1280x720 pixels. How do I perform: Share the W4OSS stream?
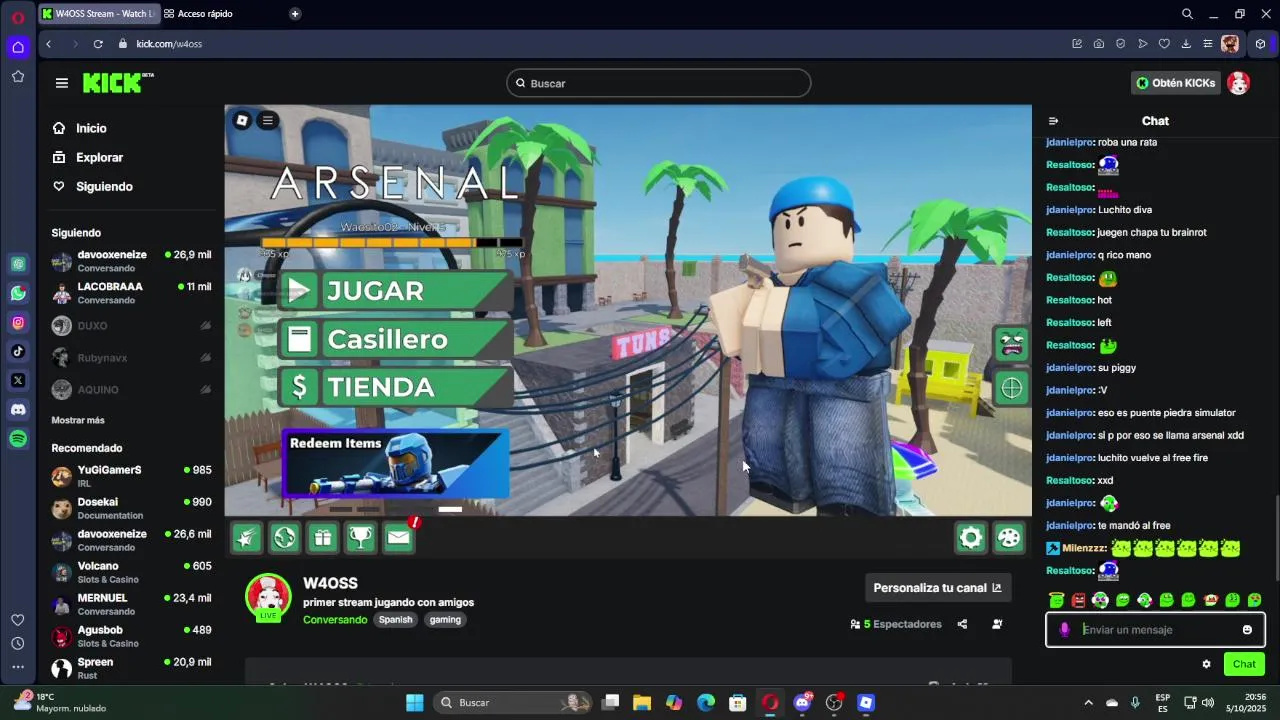coord(962,624)
